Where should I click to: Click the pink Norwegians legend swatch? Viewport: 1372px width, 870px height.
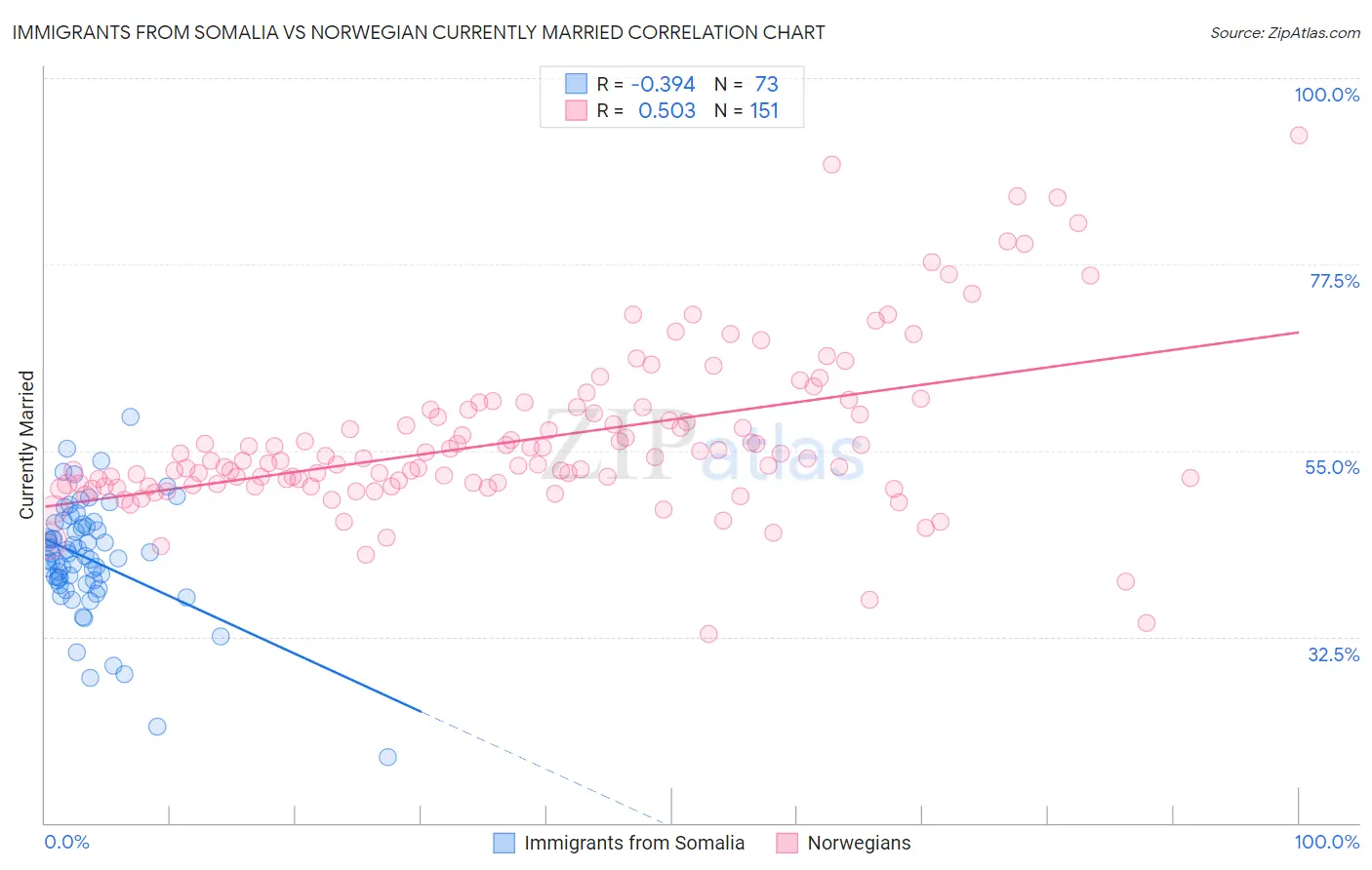pos(787,843)
